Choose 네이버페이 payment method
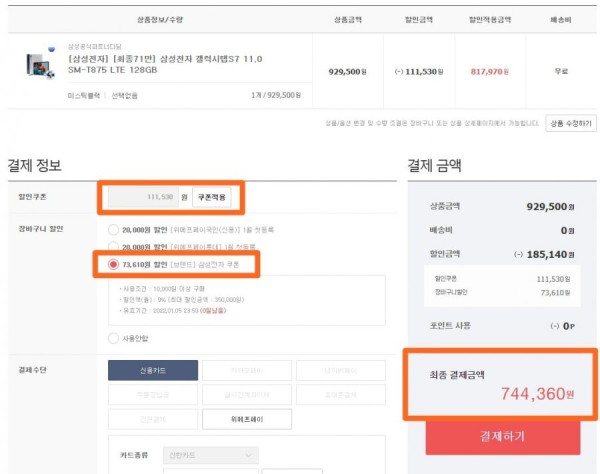Viewport: 600px width, 474px height. pyautogui.click(x=341, y=370)
